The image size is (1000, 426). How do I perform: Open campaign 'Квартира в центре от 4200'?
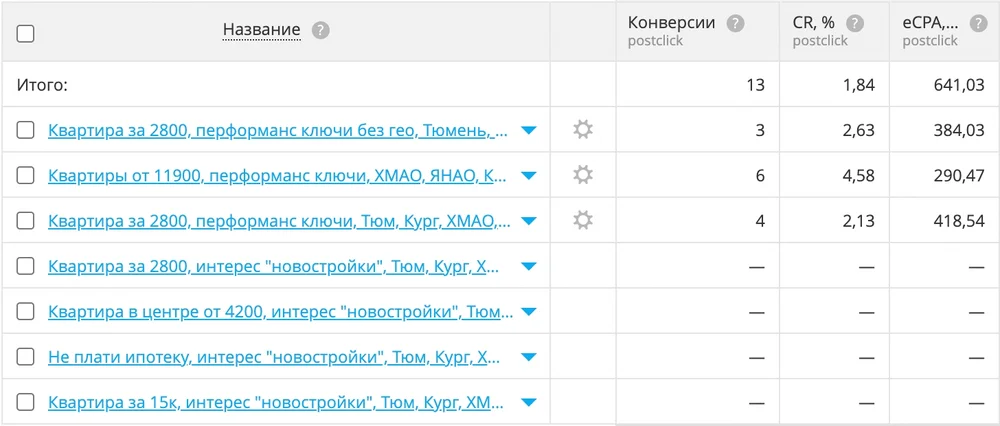pos(281,312)
